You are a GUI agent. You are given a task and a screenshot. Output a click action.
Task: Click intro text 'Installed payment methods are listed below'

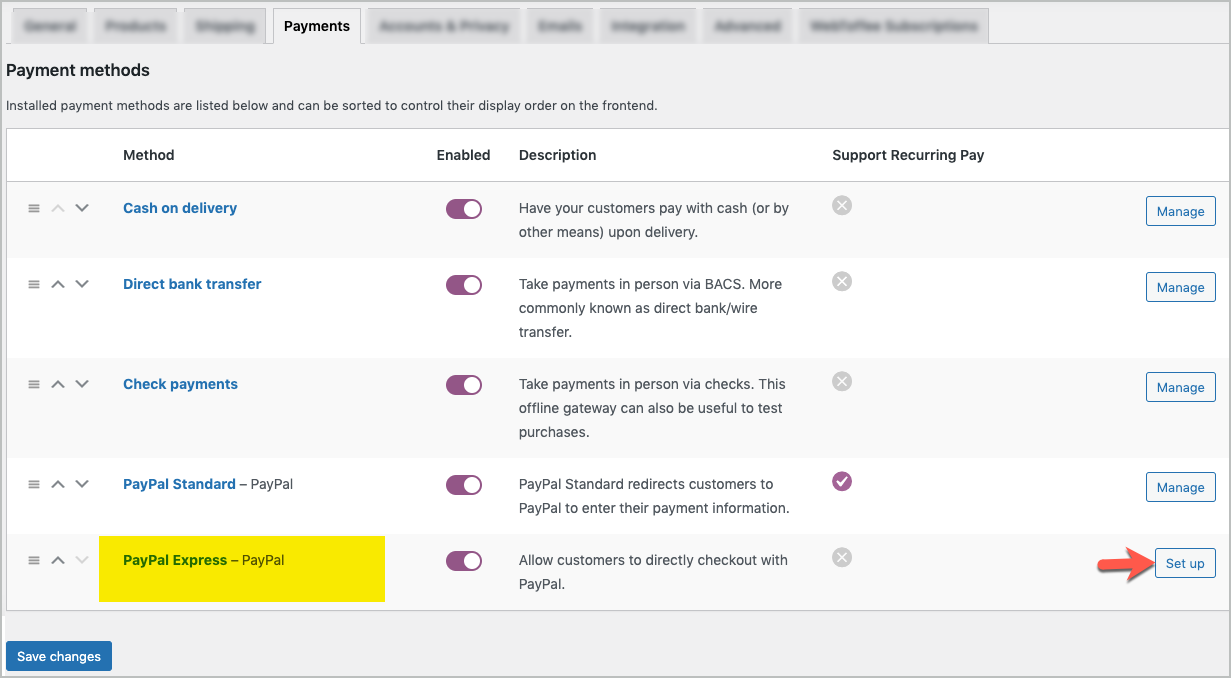pos(332,105)
